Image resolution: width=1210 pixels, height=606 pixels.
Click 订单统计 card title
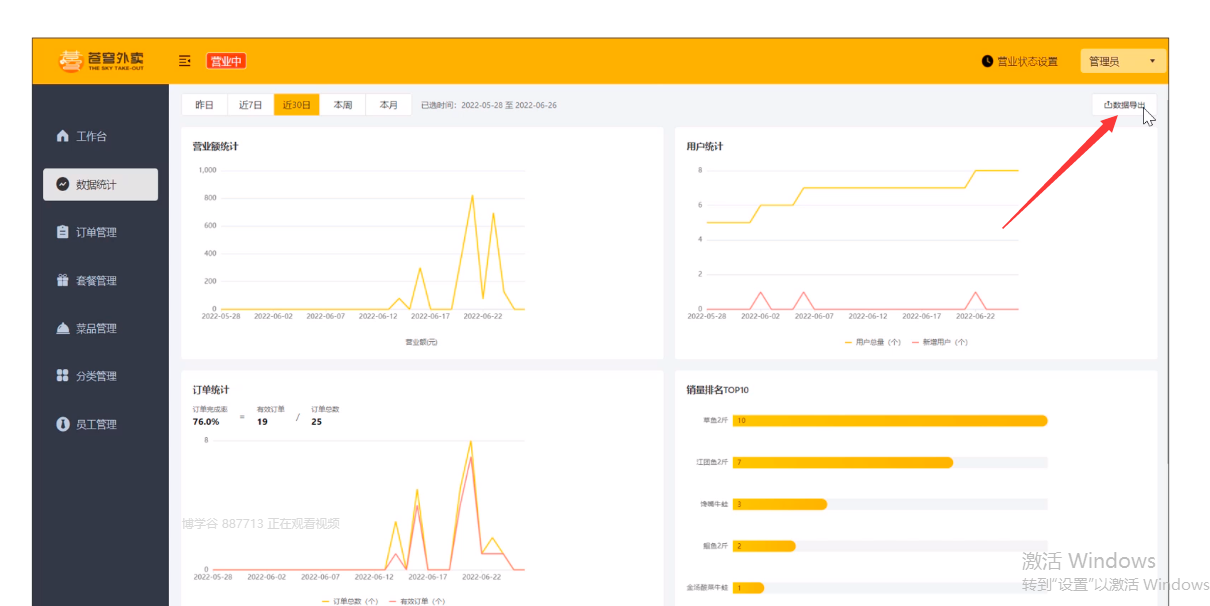[211, 389]
